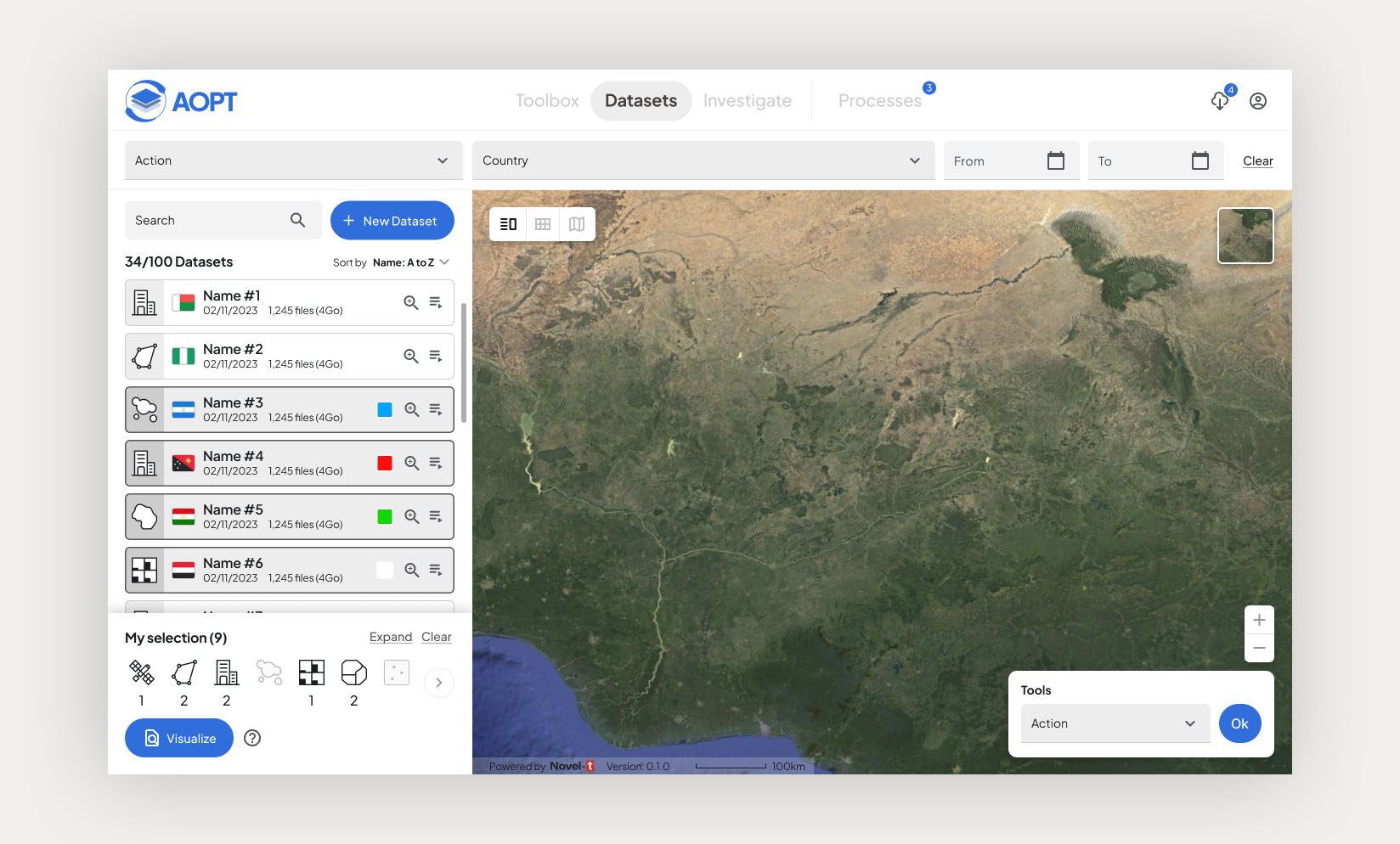Enable the split list-map view toggle
1400x844 pixels.
click(508, 224)
